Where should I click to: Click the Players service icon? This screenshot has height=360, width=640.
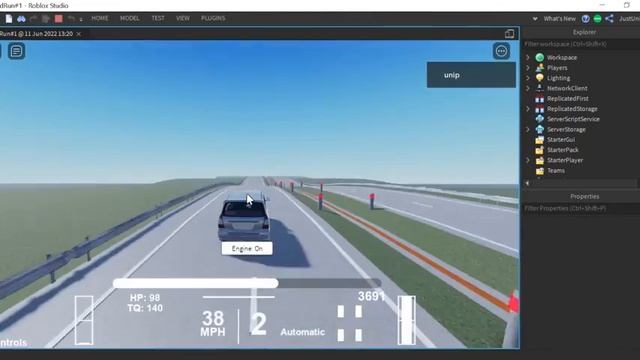[540, 68]
